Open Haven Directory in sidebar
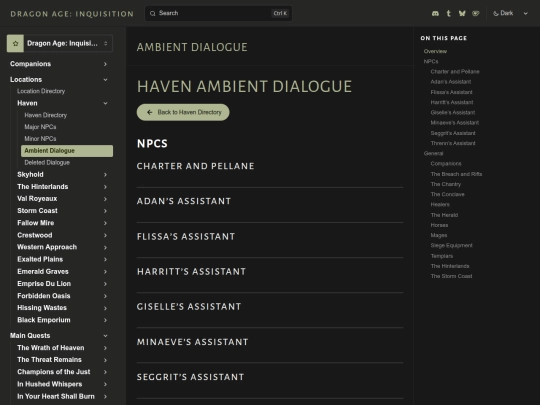 (x=45, y=115)
